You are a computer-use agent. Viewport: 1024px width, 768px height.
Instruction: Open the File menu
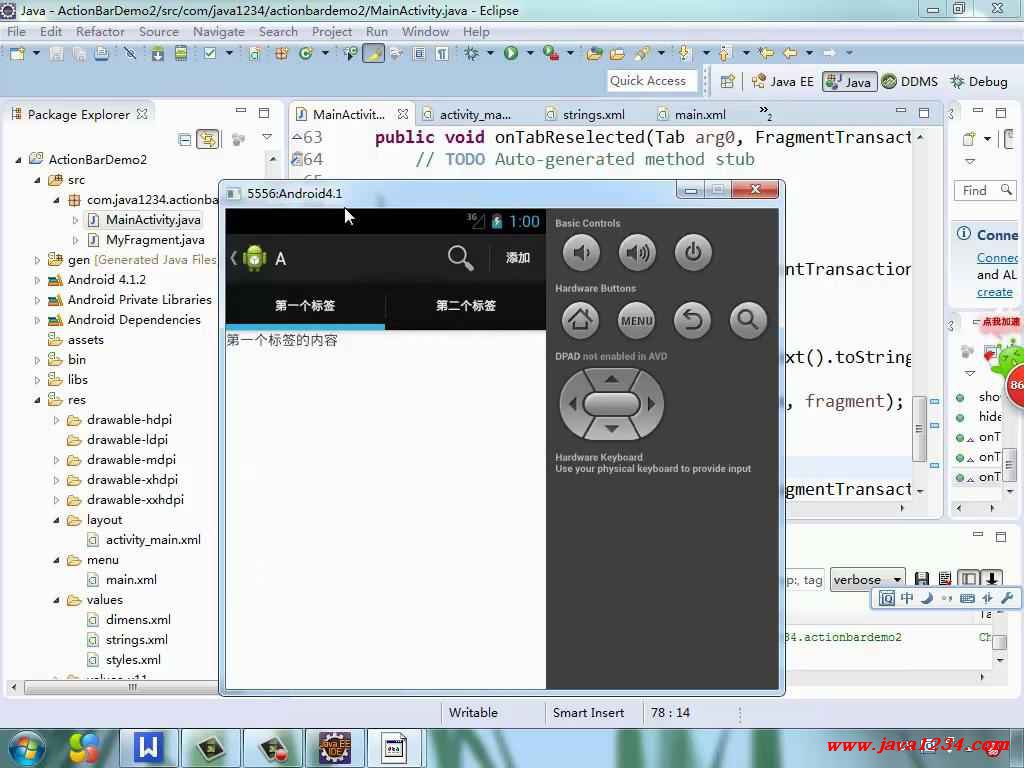point(16,31)
